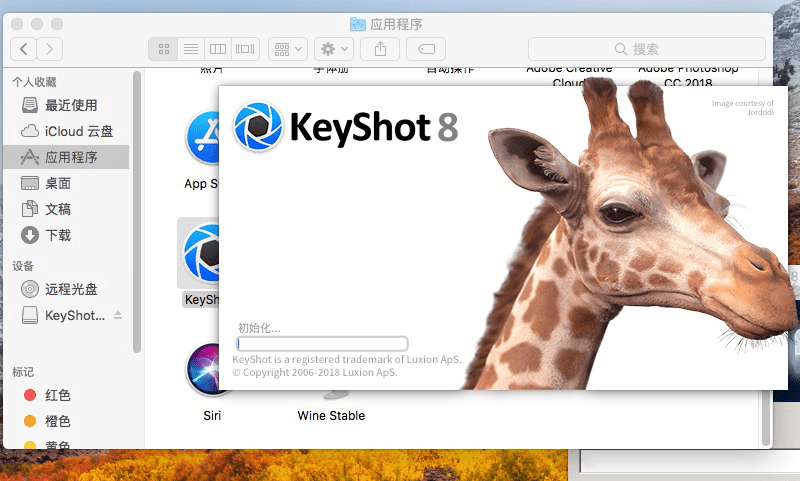Select the 橙色 tag

(66, 421)
